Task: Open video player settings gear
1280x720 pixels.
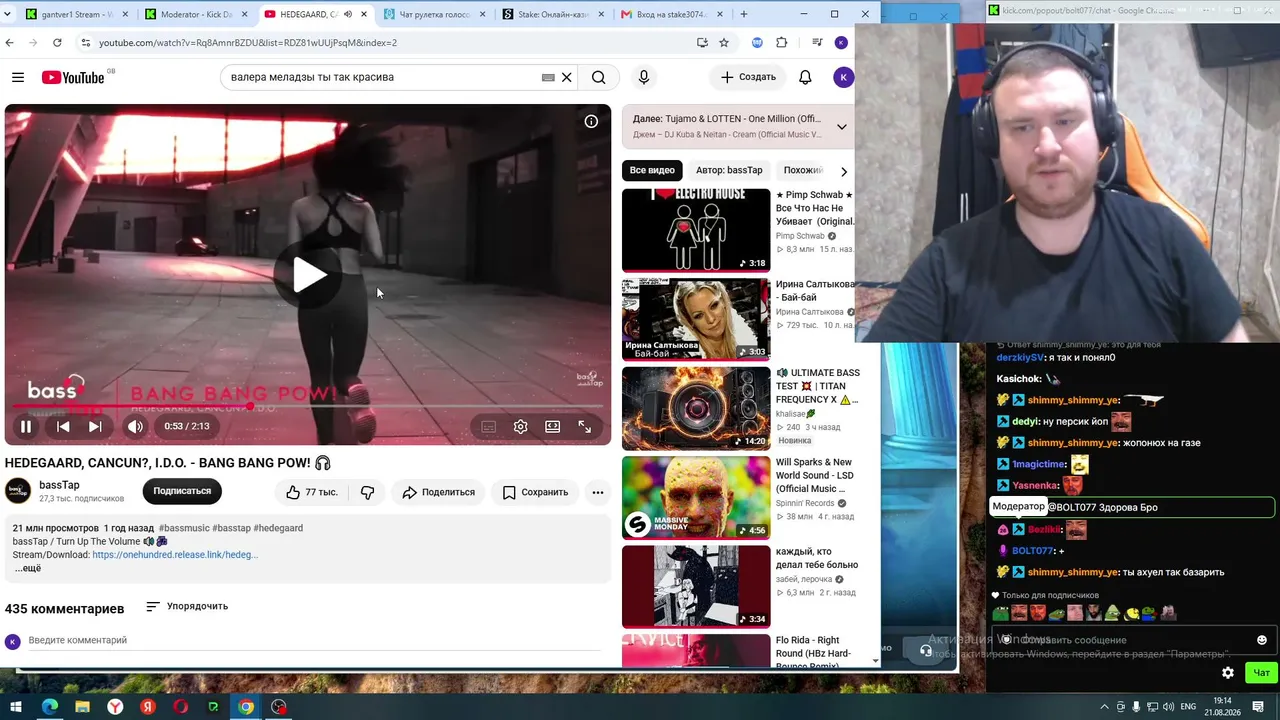Action: [520, 426]
